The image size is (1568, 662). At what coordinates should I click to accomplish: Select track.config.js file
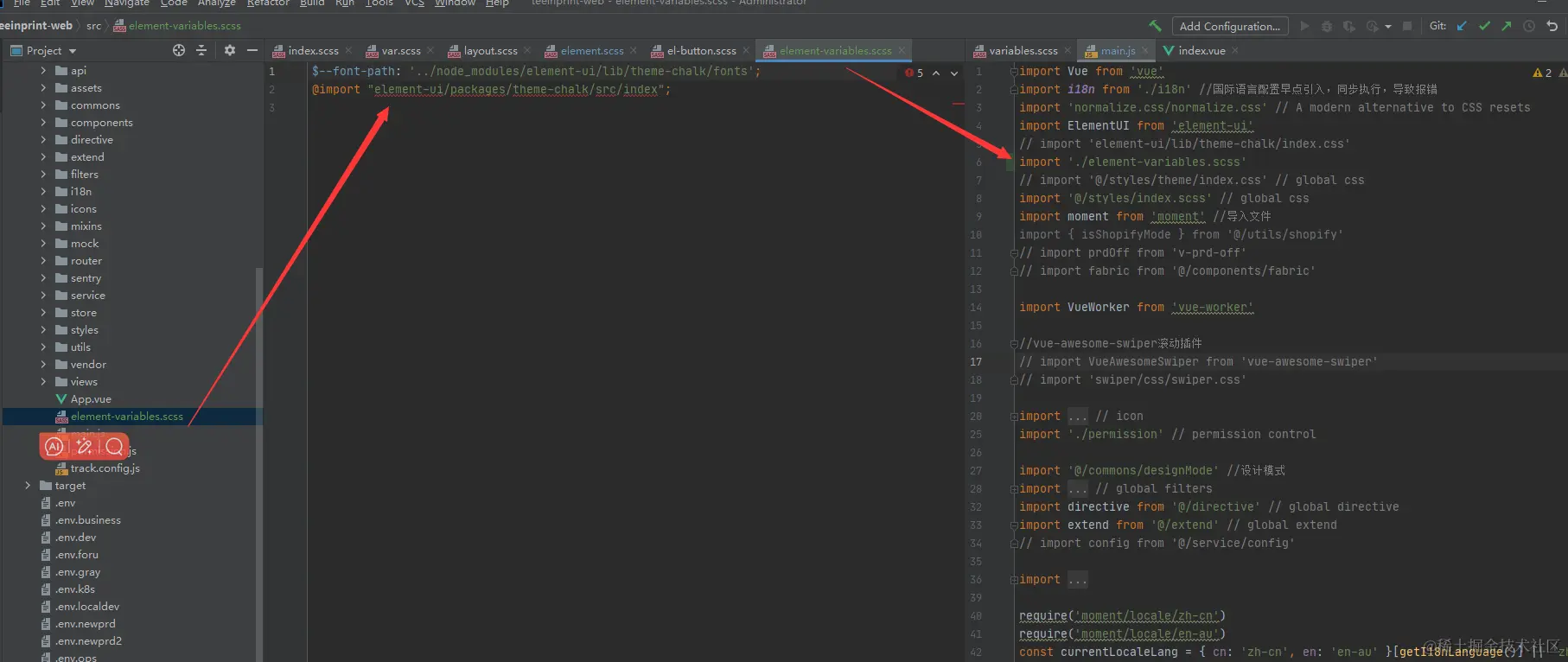105,468
